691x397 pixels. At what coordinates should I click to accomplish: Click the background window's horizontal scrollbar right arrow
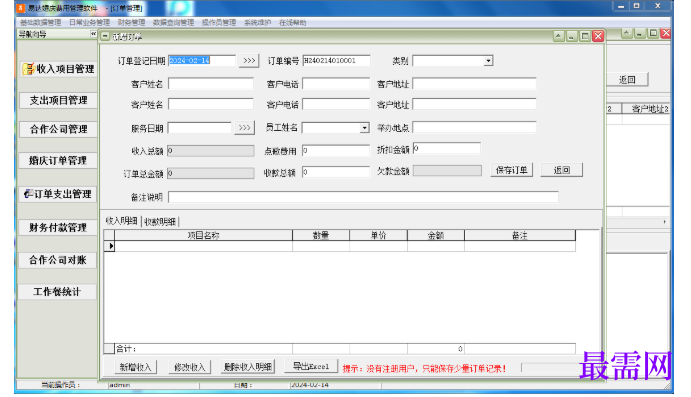click(665, 222)
